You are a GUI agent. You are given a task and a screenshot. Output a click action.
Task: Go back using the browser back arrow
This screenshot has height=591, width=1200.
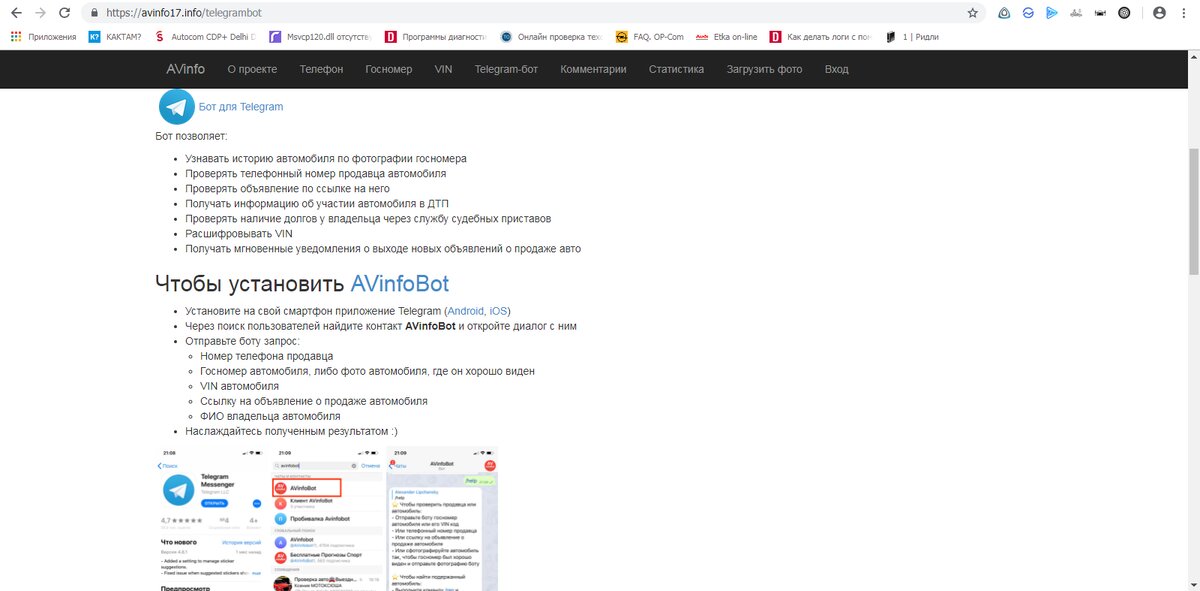(16, 13)
